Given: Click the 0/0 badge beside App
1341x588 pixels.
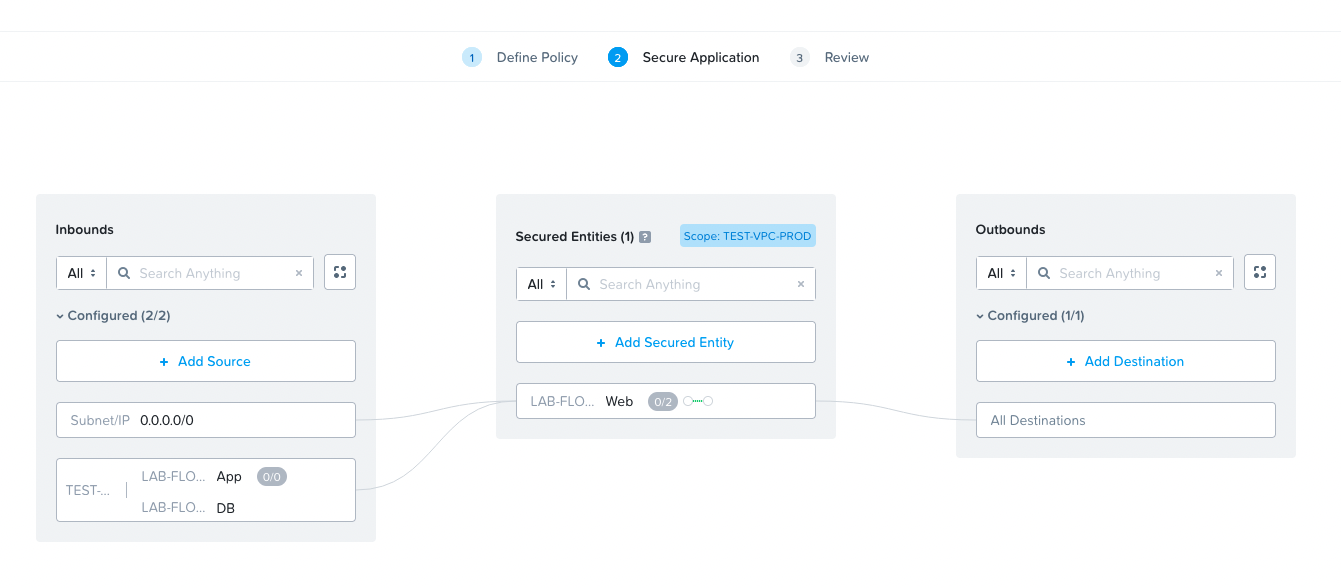Looking at the screenshot, I should pos(271,477).
